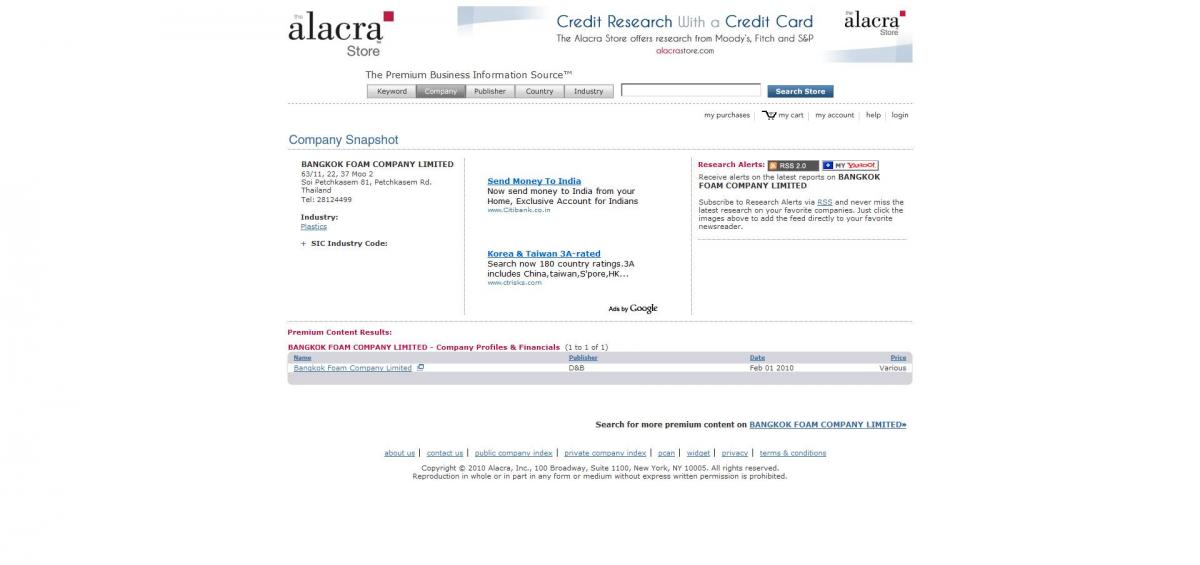The height and width of the screenshot is (565, 1200).
Task: Switch to the Industry tab
Action: (x=588, y=91)
